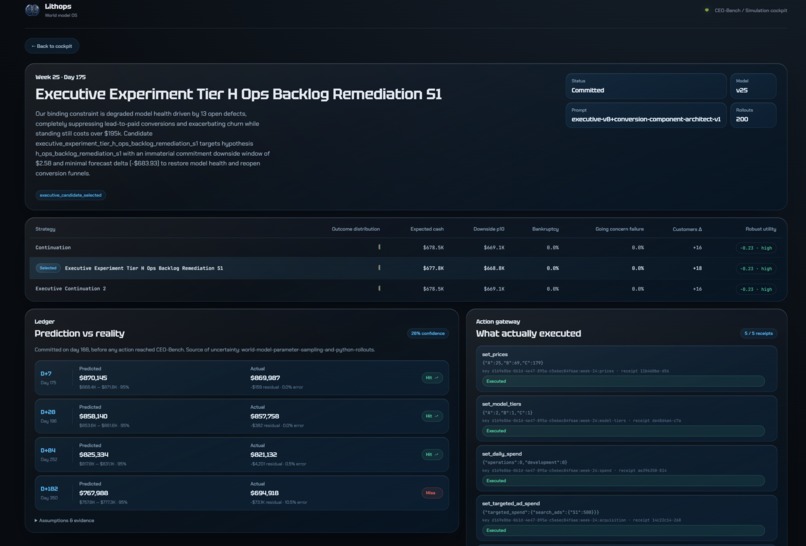806x546 pixels.
Task: Click the Prediction vs reality heading
Action: tap(79, 334)
